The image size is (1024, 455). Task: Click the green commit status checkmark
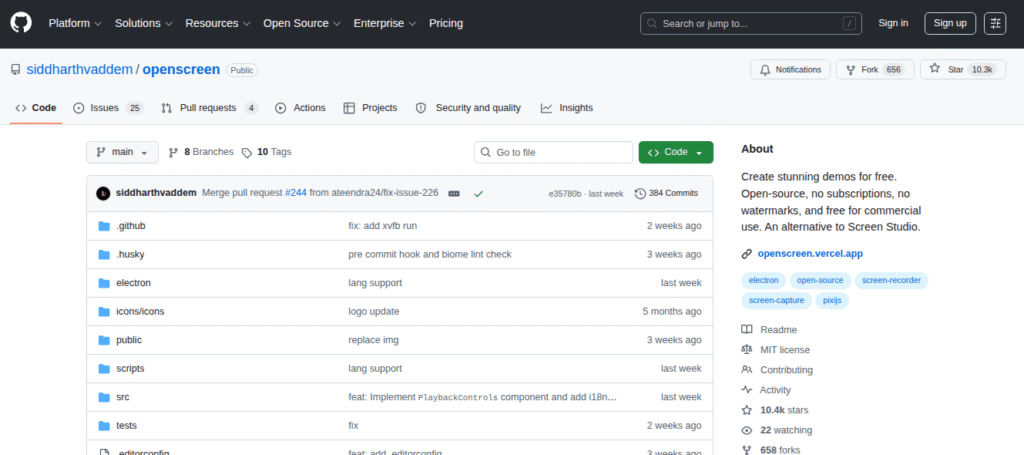tap(479, 193)
